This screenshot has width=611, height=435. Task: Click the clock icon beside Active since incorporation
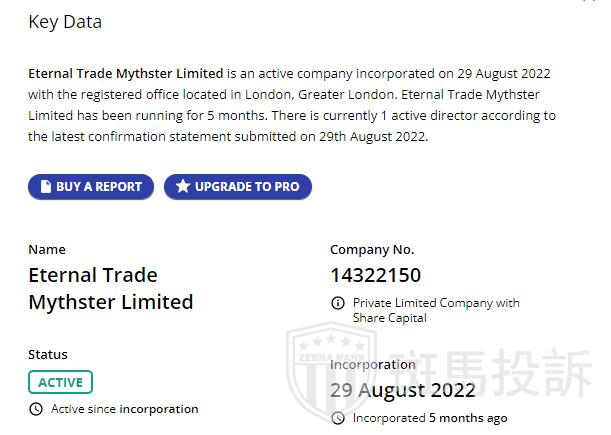(37, 409)
